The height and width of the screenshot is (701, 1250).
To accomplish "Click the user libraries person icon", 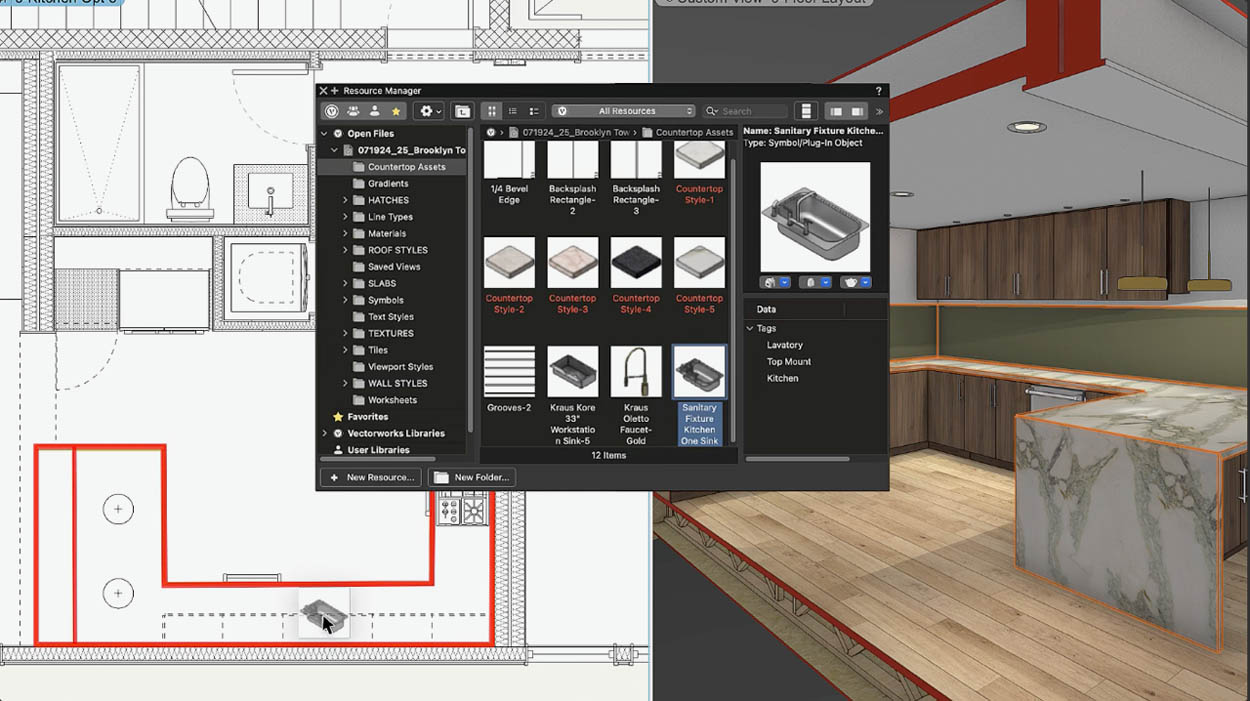I will (374, 110).
